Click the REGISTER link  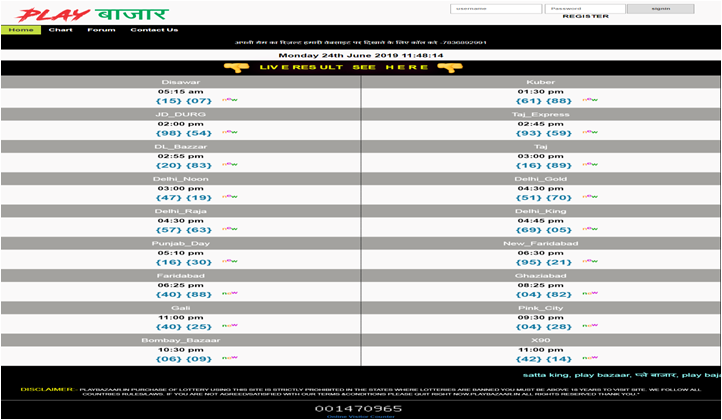pyautogui.click(x=586, y=17)
